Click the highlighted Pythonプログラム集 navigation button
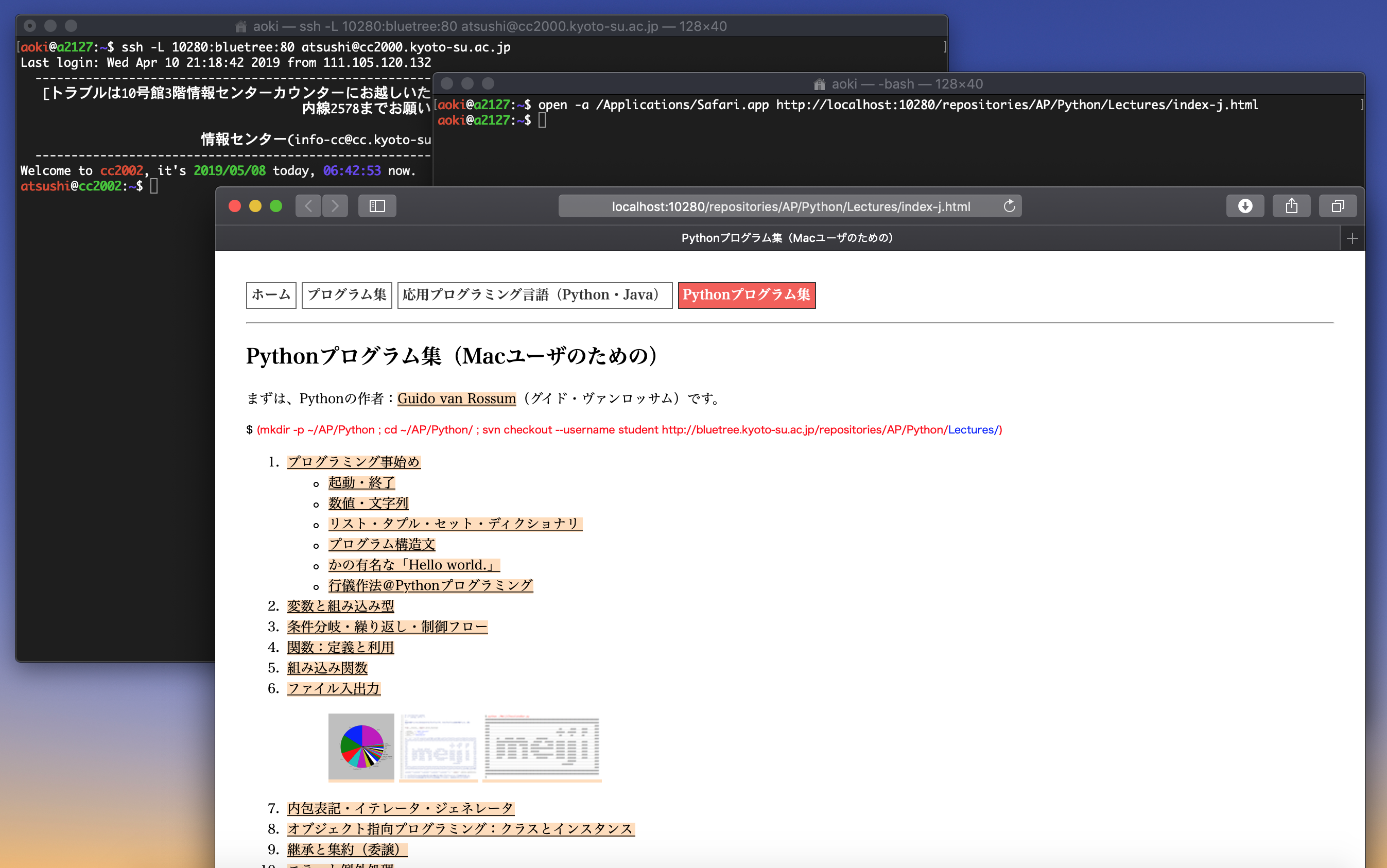Viewport: 1387px width, 868px height. 747,295
